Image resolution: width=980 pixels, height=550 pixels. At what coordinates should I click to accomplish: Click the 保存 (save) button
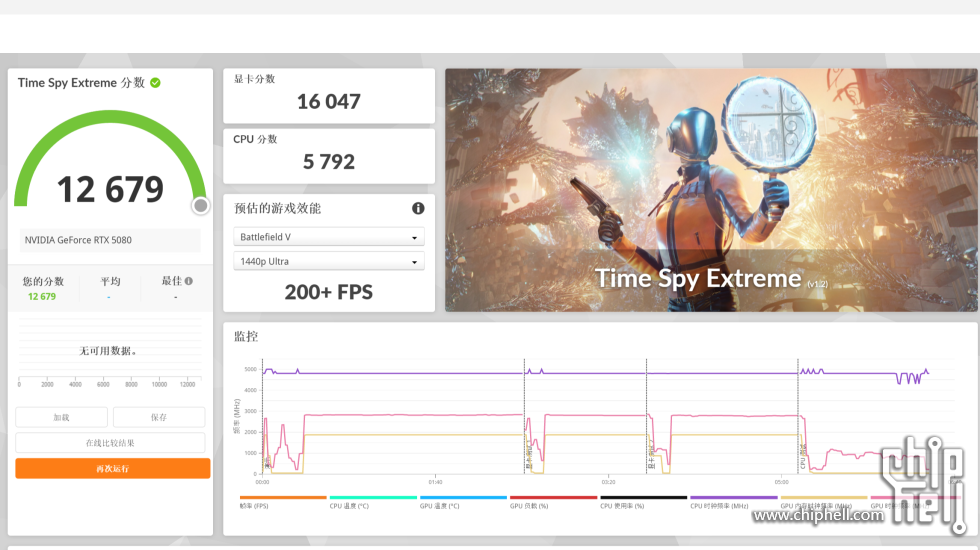click(x=159, y=417)
